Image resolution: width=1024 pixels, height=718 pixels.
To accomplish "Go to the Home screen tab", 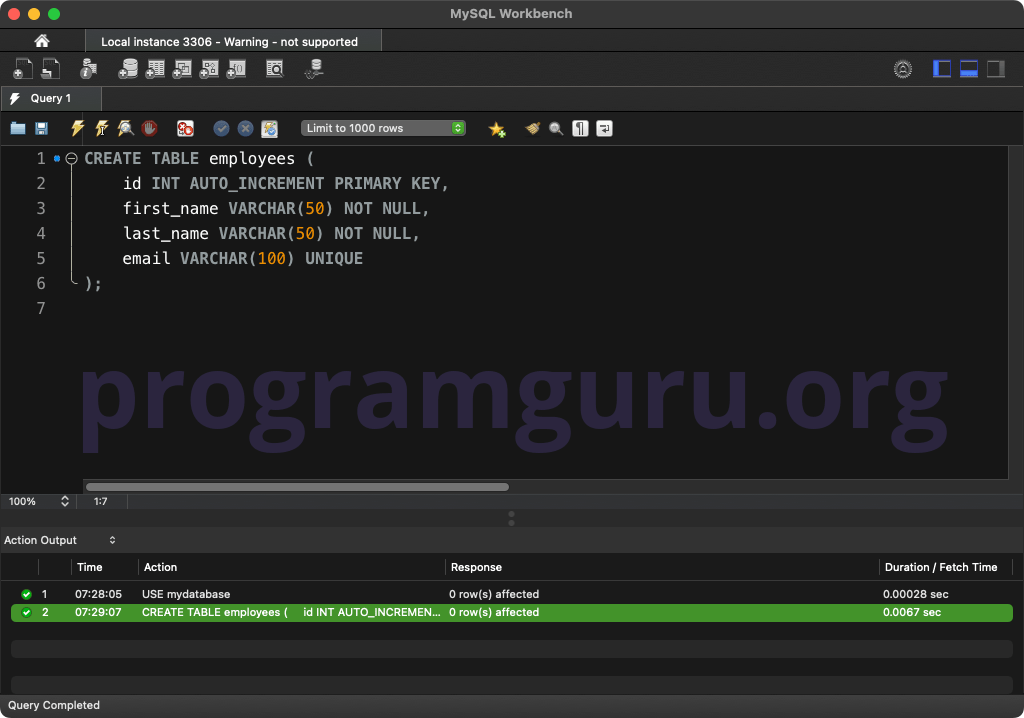I will [42, 41].
